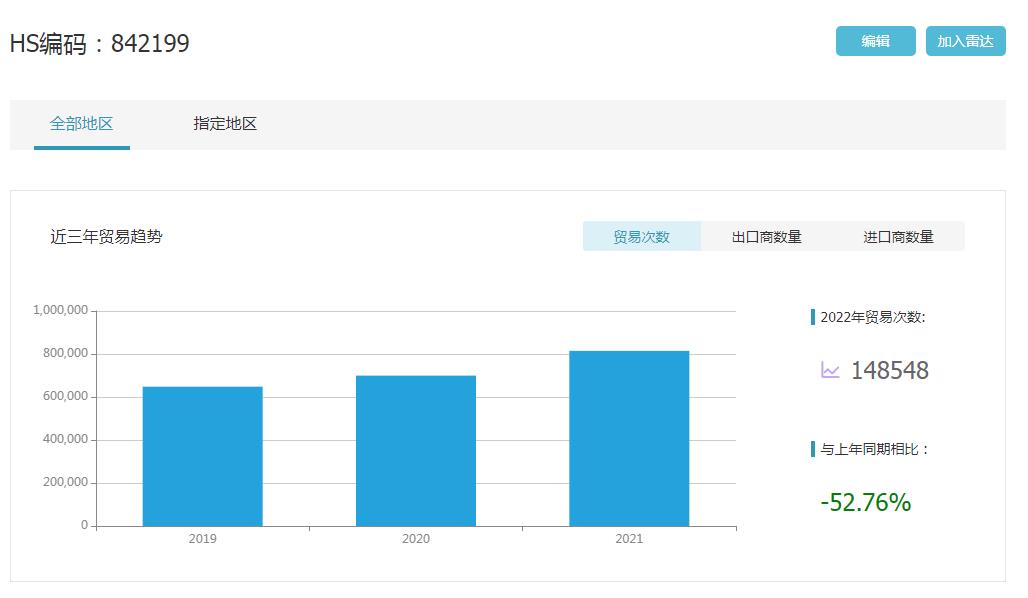Click the 2022年贸易次数 label
Viewport: 1028px width, 598px height.
(872, 317)
